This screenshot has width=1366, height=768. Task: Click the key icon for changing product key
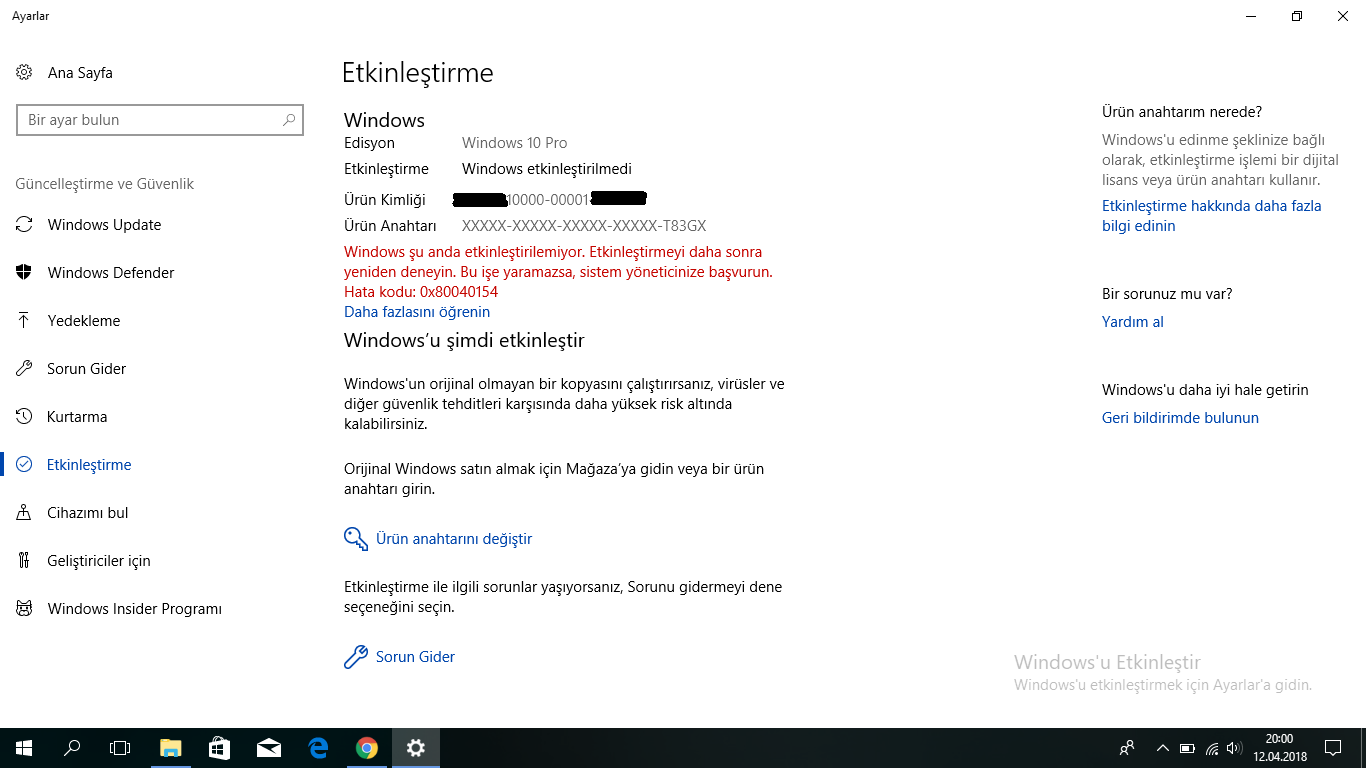coord(356,539)
